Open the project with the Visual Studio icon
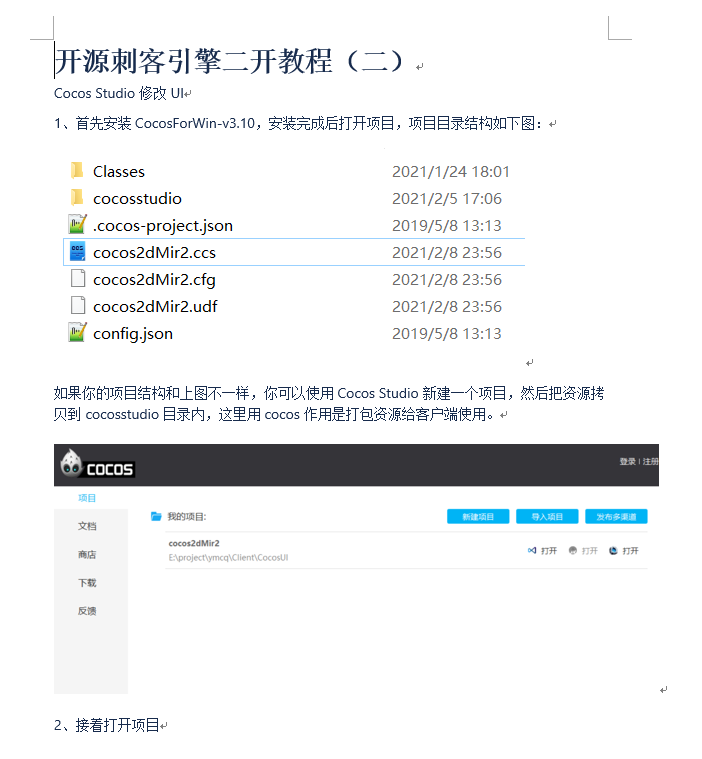Image resolution: width=702 pixels, height=759 pixels. (x=532, y=550)
